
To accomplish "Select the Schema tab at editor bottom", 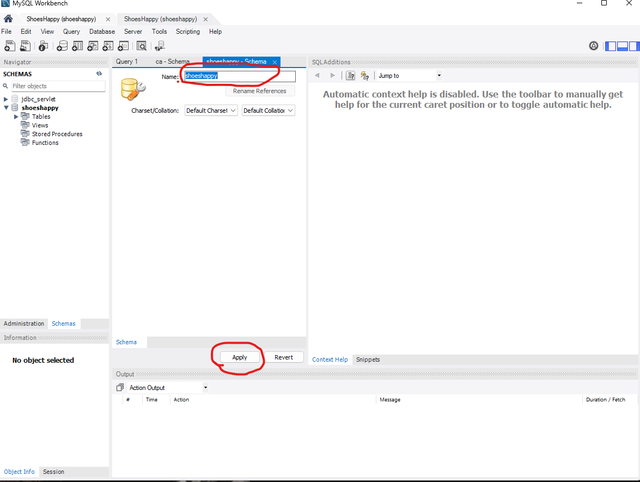I will 126,342.
